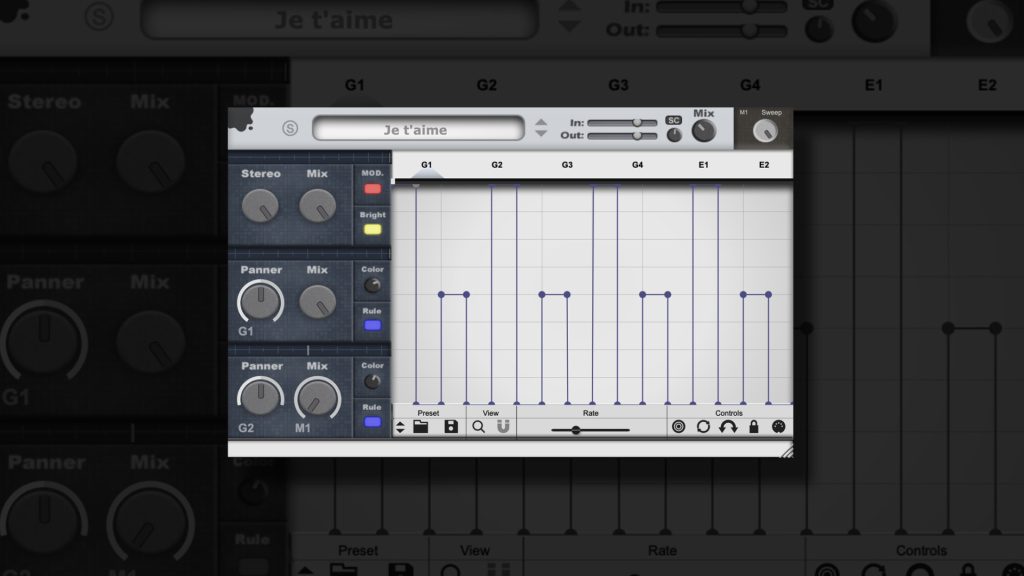Open the E1 envelope tab
Viewport: 1024px width, 576px height.
click(x=703, y=163)
